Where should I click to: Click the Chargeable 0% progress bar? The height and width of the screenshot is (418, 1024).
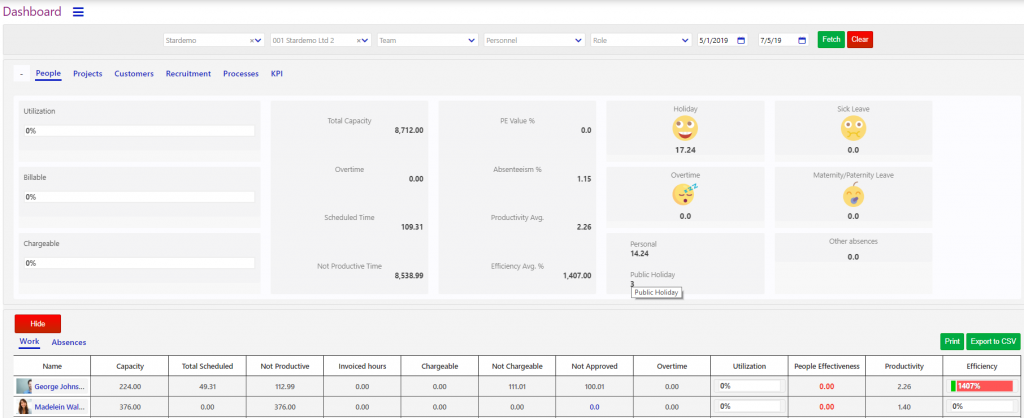(139, 263)
